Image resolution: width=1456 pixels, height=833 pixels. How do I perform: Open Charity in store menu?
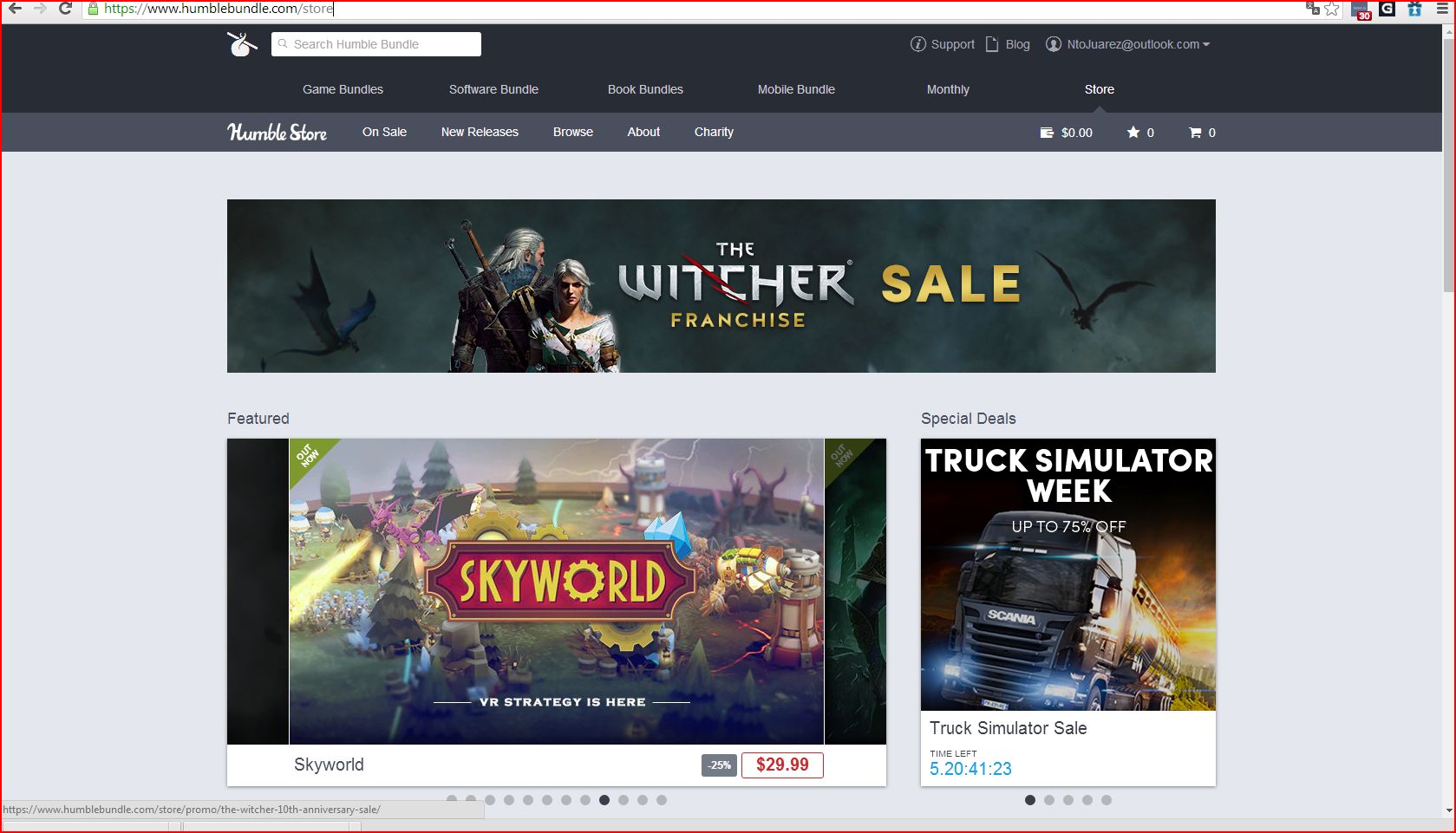pyautogui.click(x=714, y=132)
